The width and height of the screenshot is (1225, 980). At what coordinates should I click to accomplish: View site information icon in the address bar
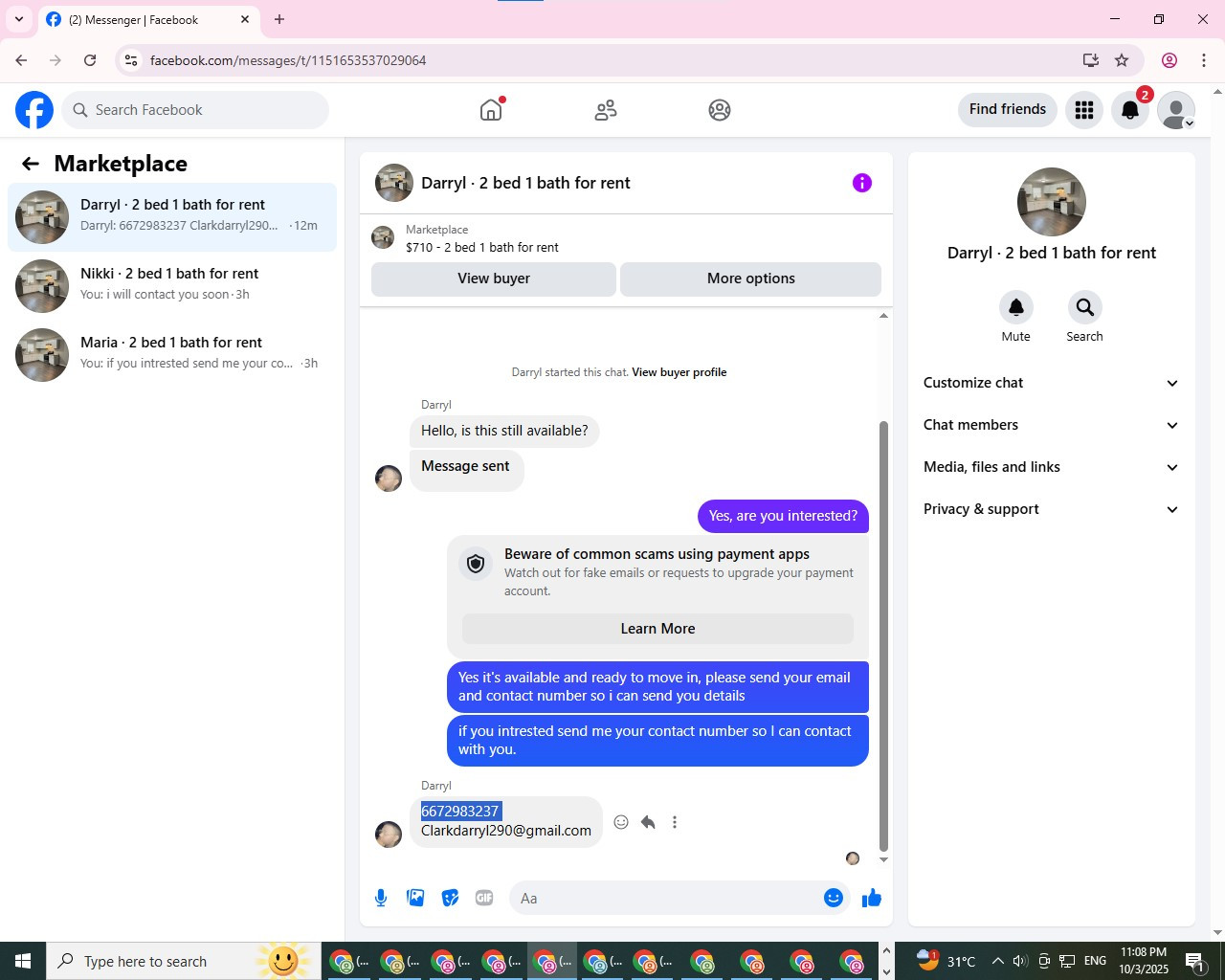[x=131, y=60]
